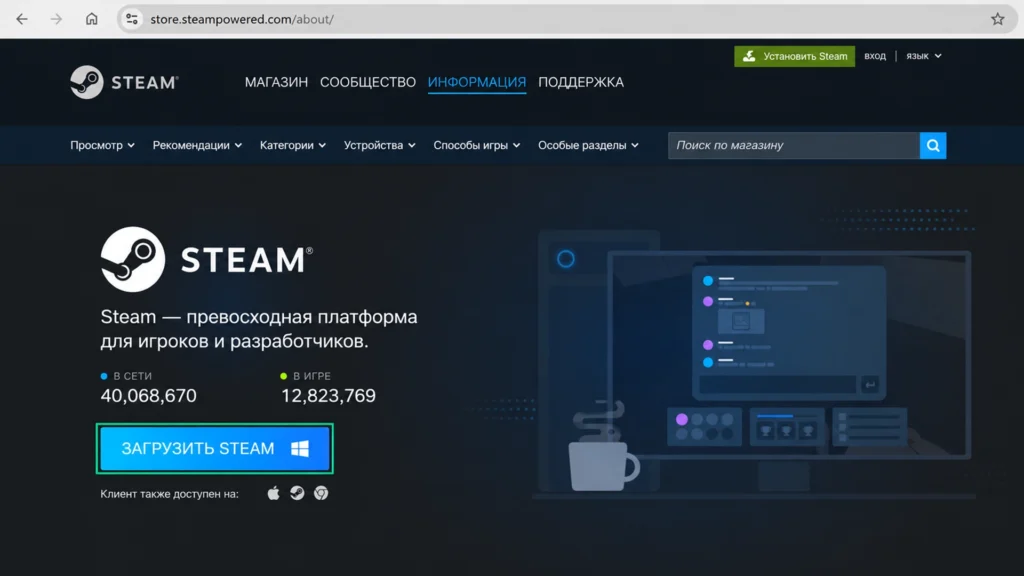Click the Steam platform tagline heading
1024x576 pixels.
click(x=259, y=328)
